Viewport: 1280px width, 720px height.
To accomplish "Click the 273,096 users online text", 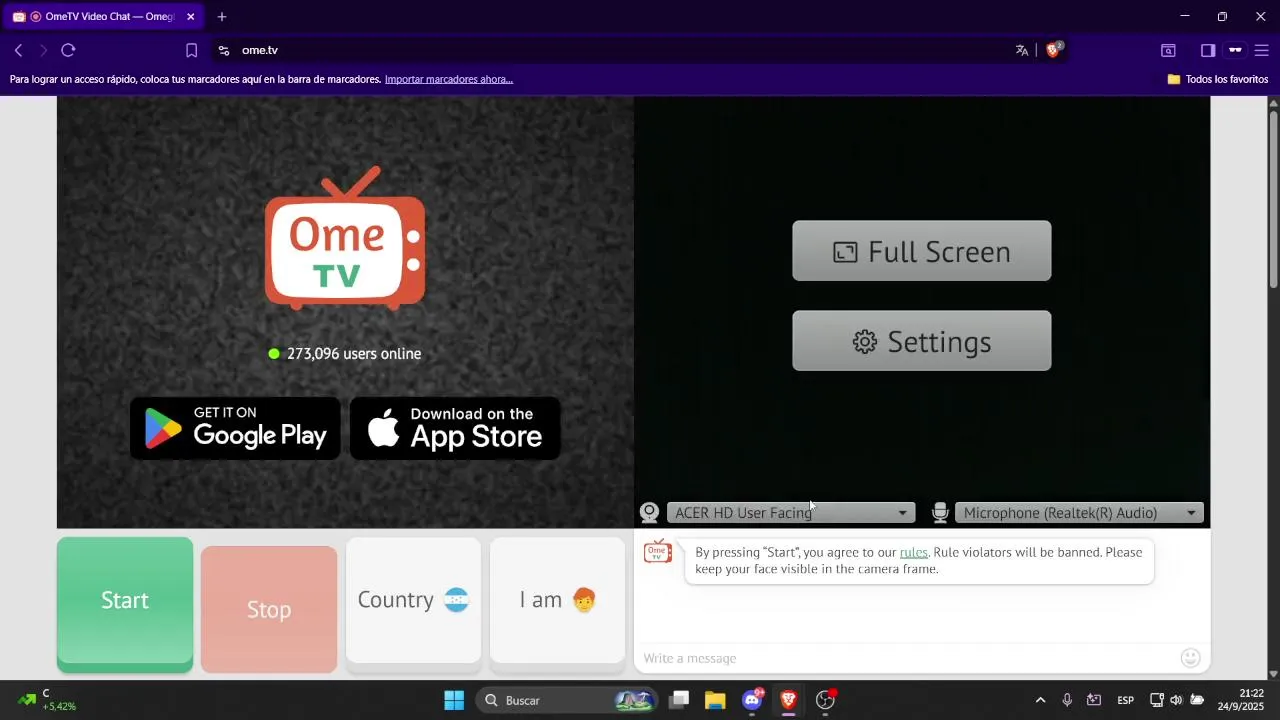I will click(x=354, y=354).
